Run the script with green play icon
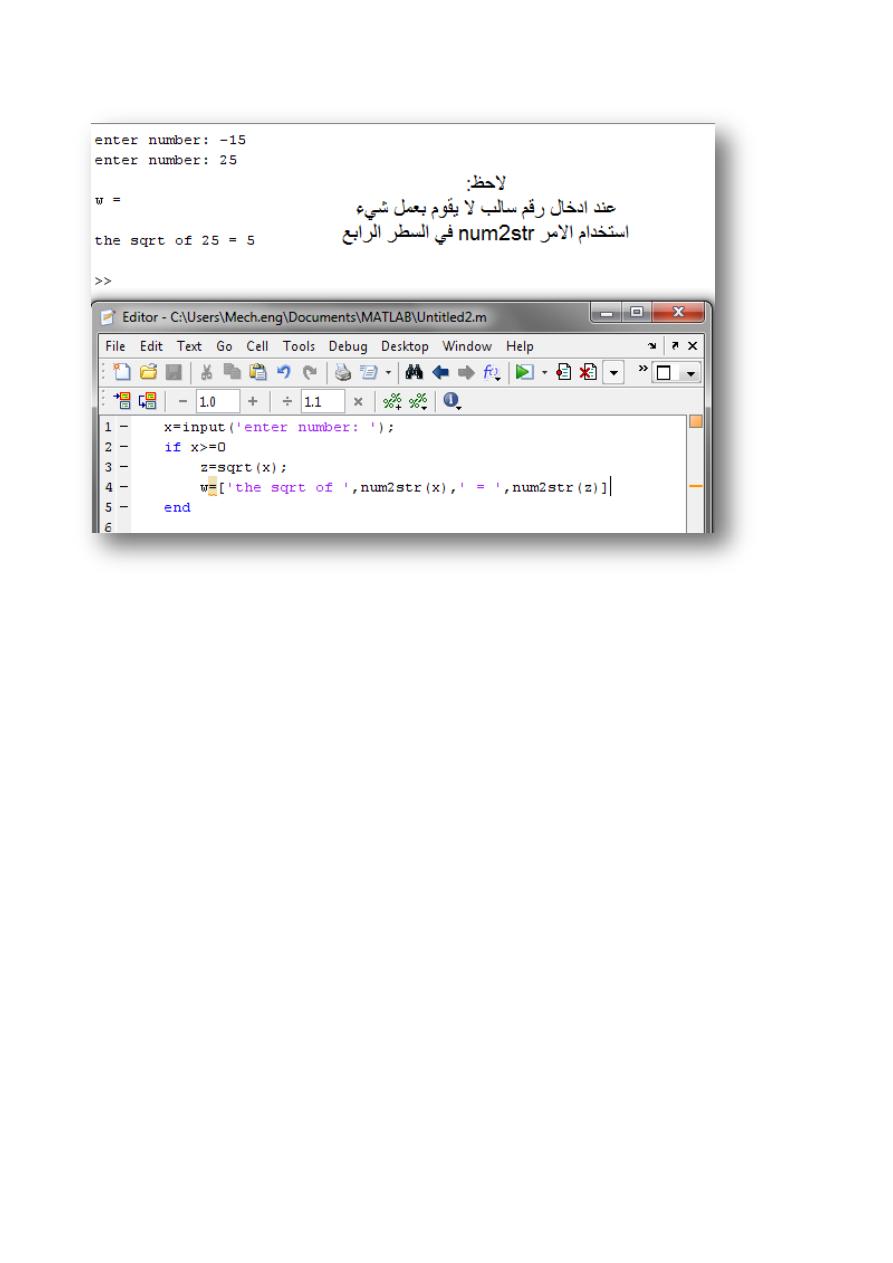The image size is (893, 1263). point(524,372)
